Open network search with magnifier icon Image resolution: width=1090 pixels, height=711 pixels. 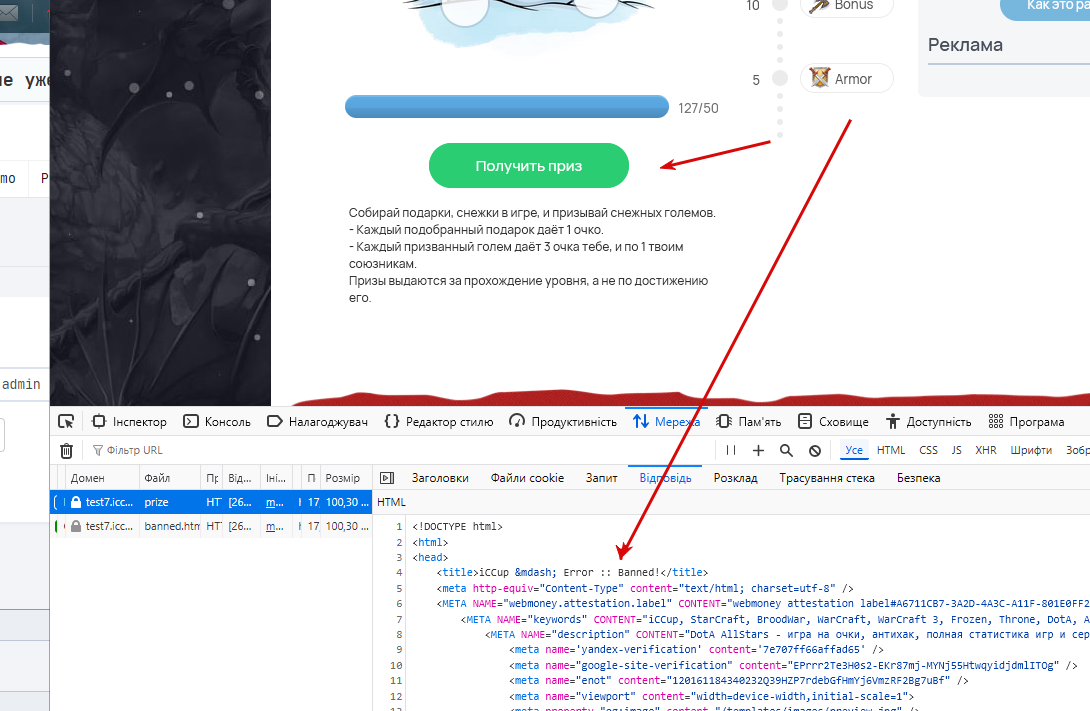pos(786,450)
